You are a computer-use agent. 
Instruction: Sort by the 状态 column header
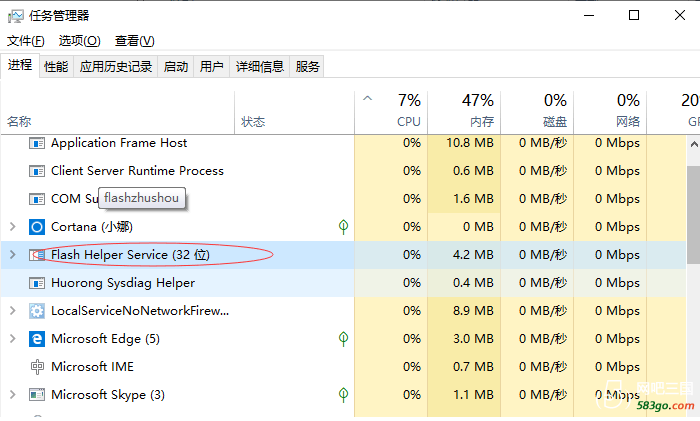[294, 113]
